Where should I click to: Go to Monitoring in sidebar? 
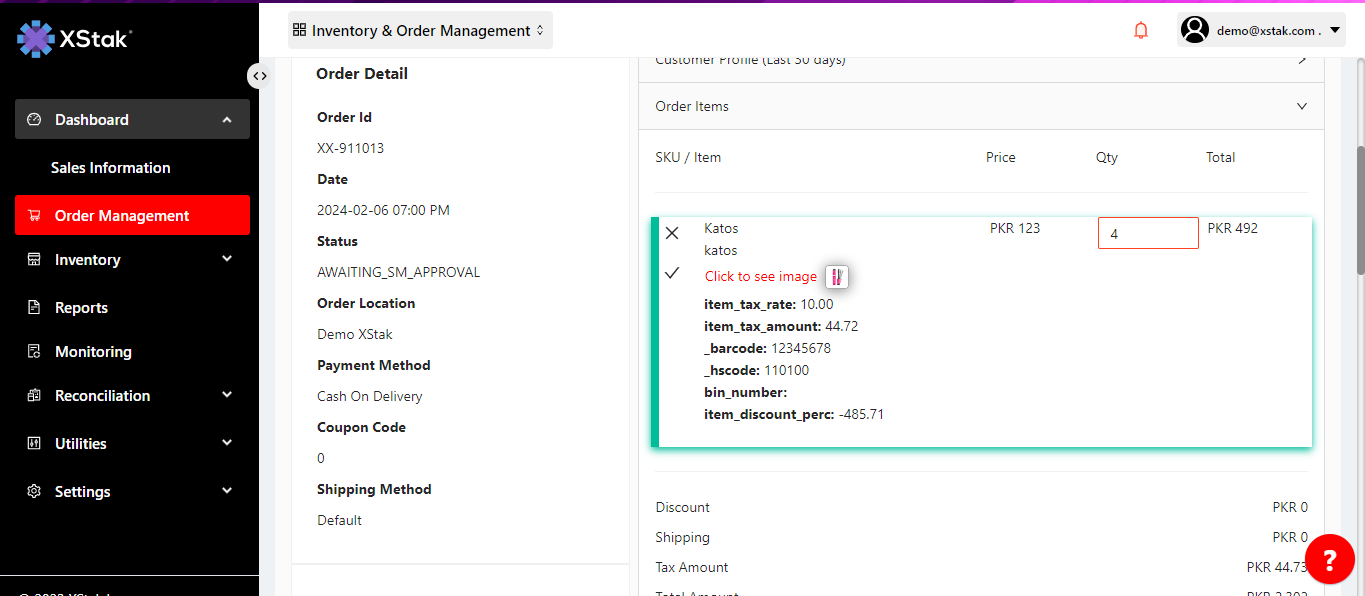pos(93,352)
